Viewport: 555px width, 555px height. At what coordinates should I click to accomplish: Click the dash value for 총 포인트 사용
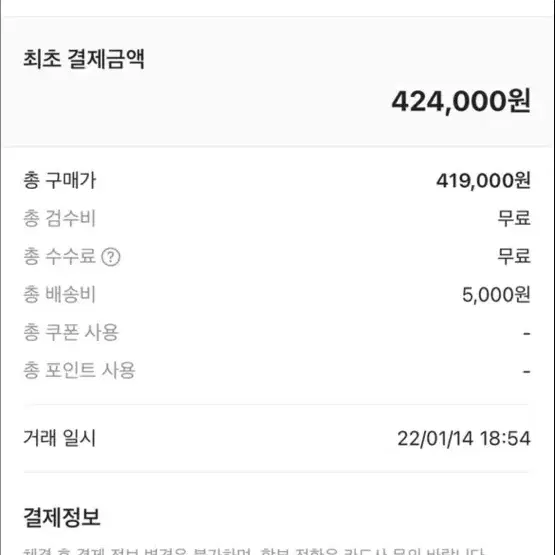(527, 372)
